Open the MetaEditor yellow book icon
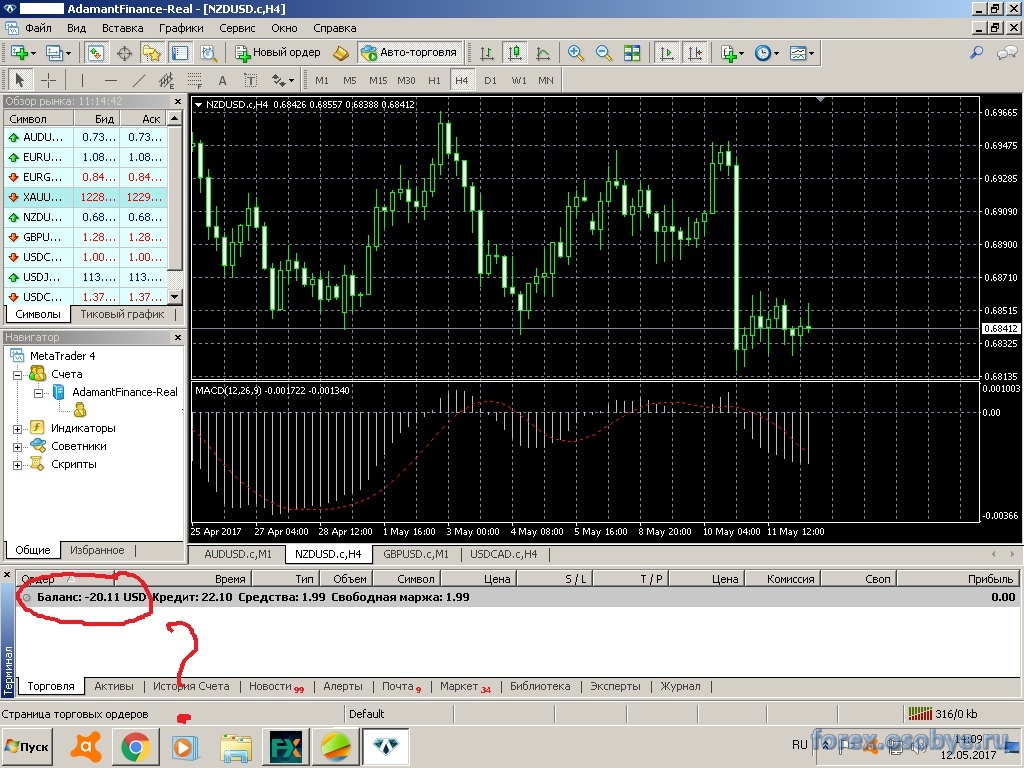Screen dimensions: 1024x768 coord(341,53)
